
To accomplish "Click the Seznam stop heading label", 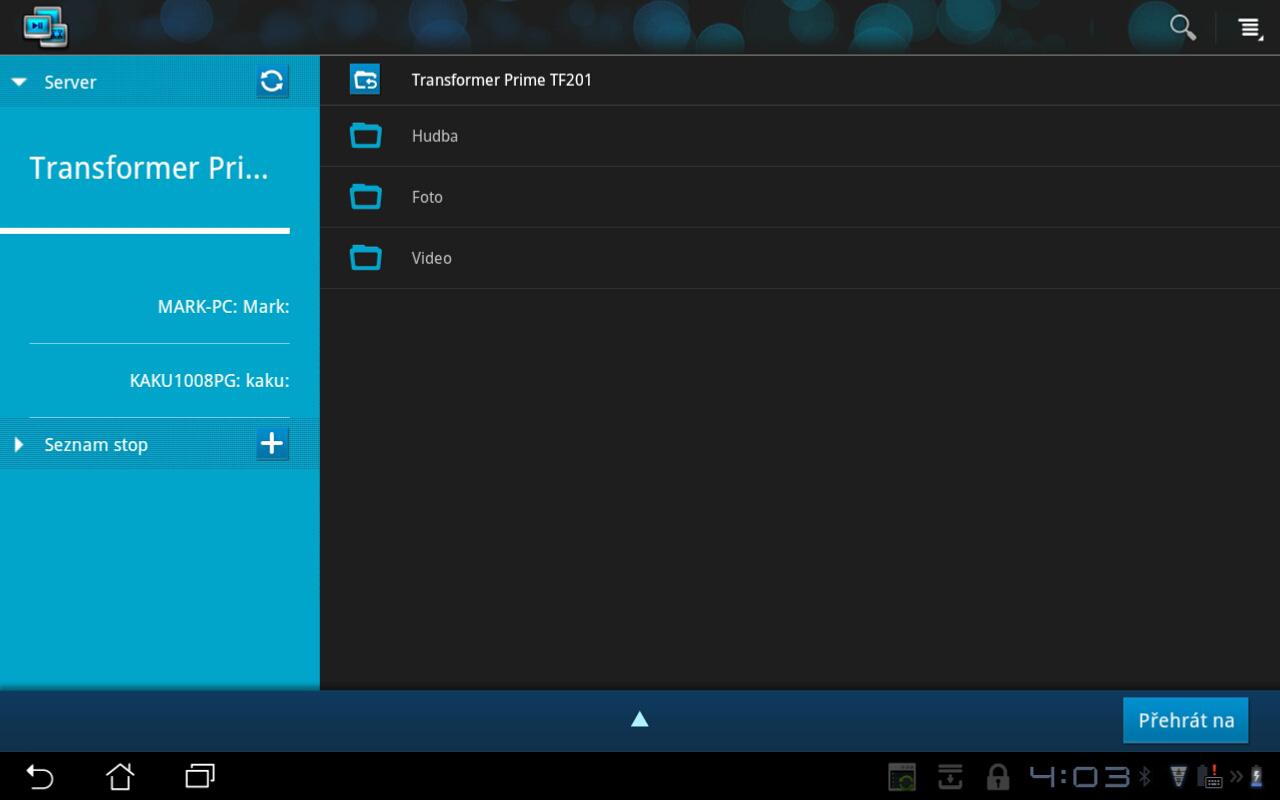I will [96, 445].
